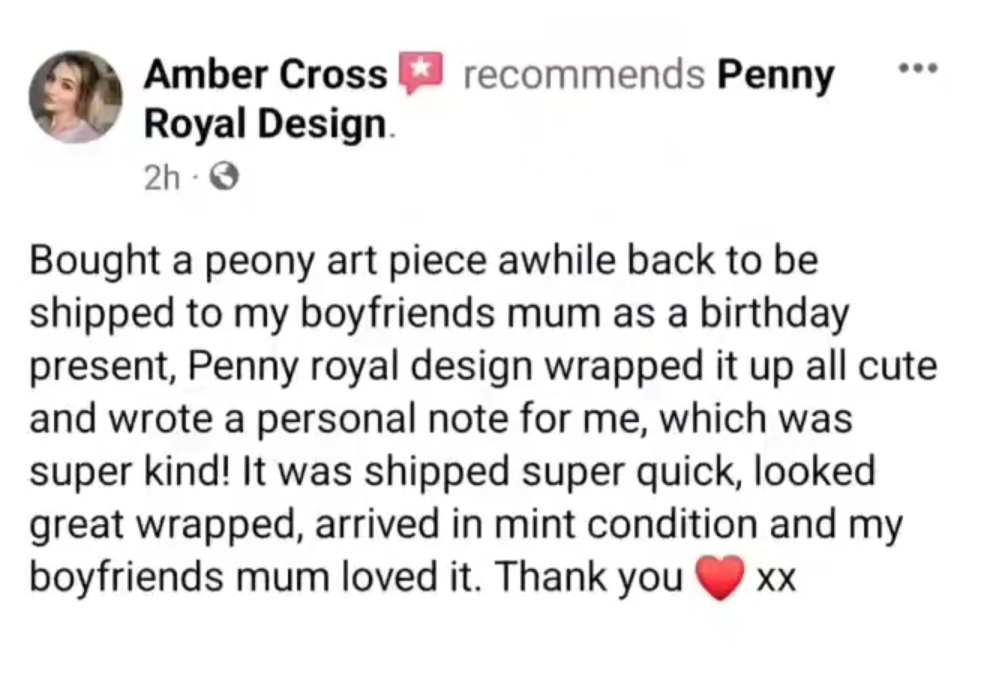993x688 pixels.
Task: Click the 'xx' after the heart emoji
Action: pyautogui.click(x=776, y=579)
